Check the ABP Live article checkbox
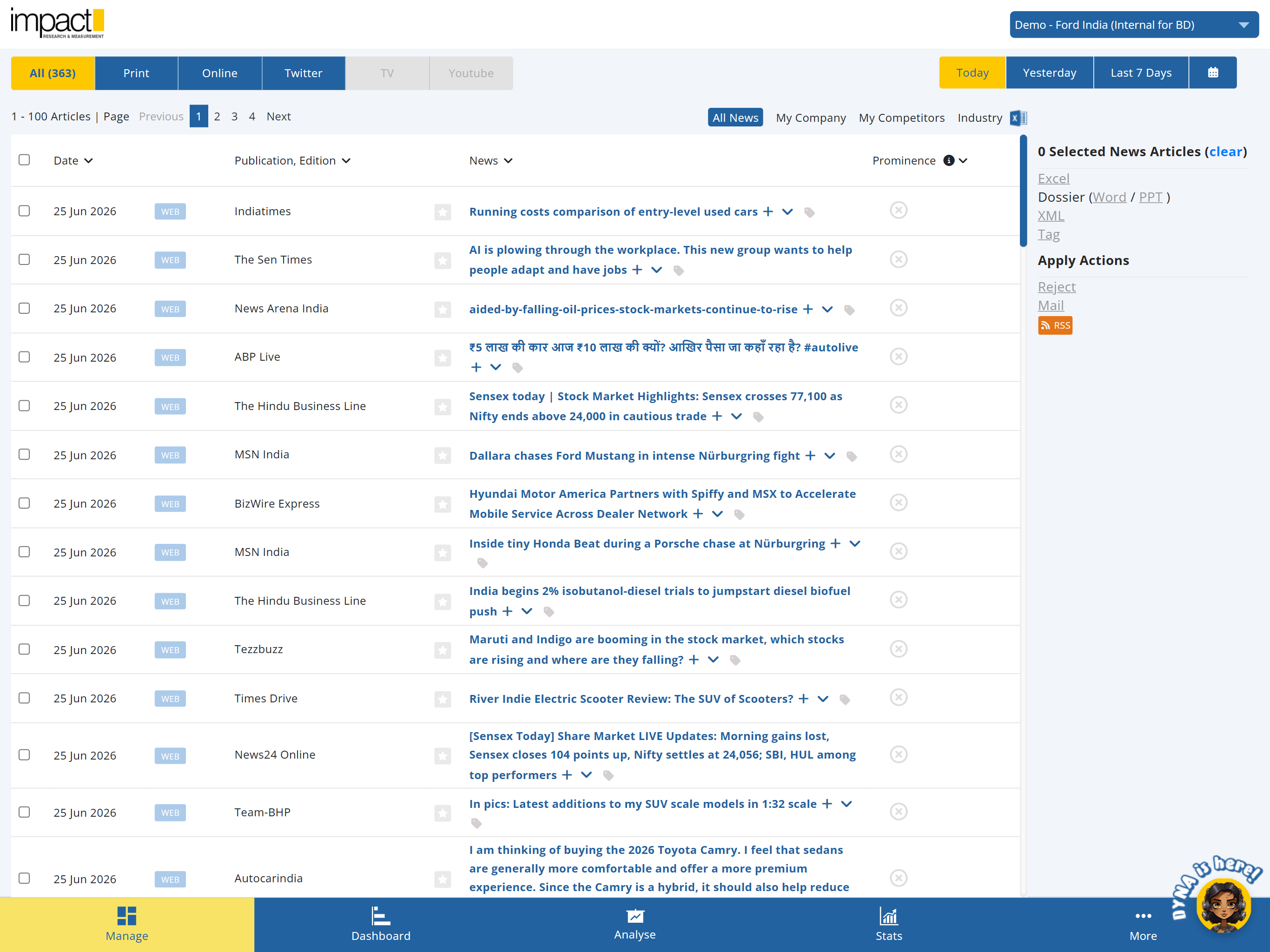This screenshot has width=1270, height=952. coord(24,357)
